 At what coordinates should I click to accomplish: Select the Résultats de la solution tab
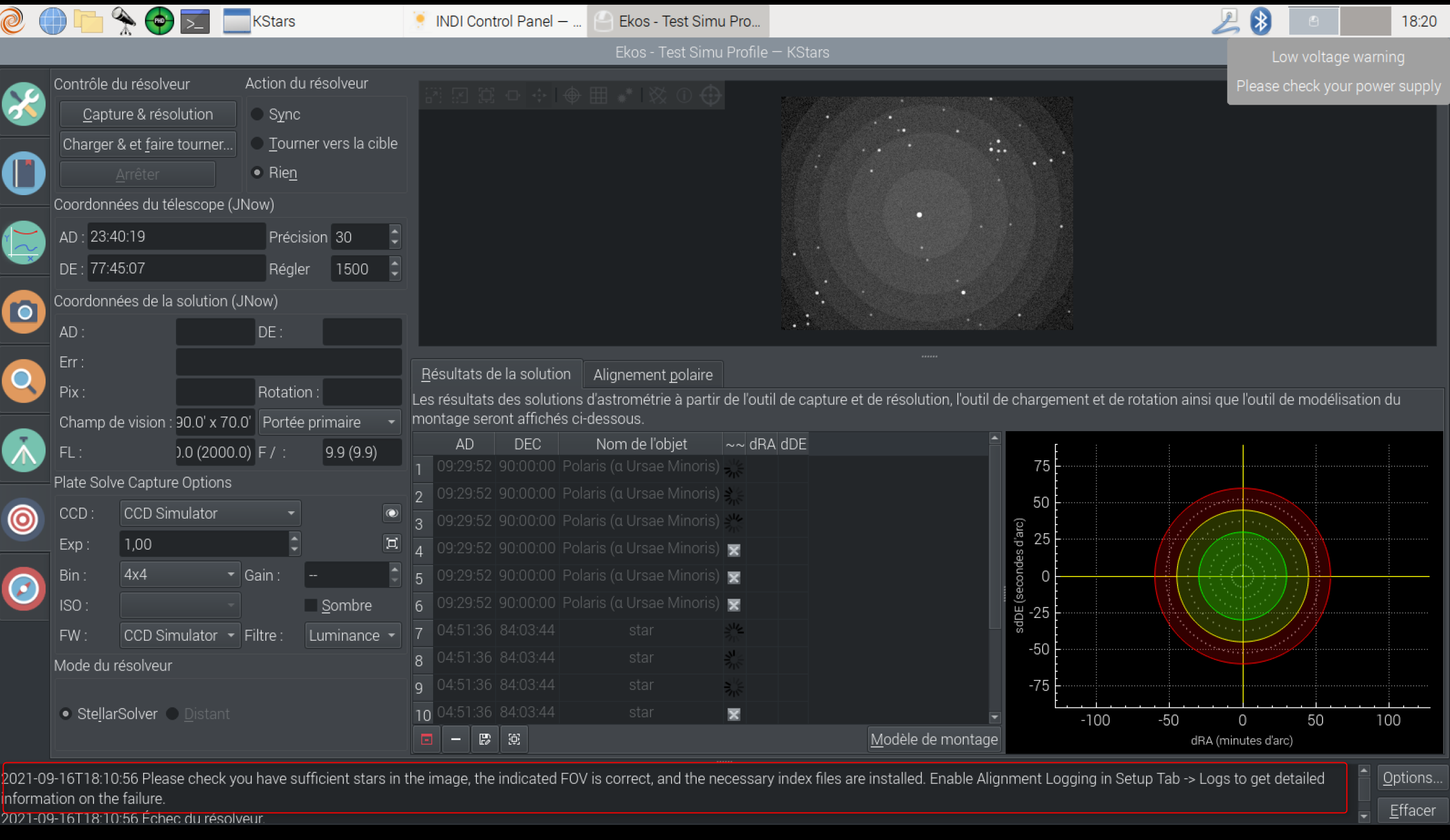496,374
